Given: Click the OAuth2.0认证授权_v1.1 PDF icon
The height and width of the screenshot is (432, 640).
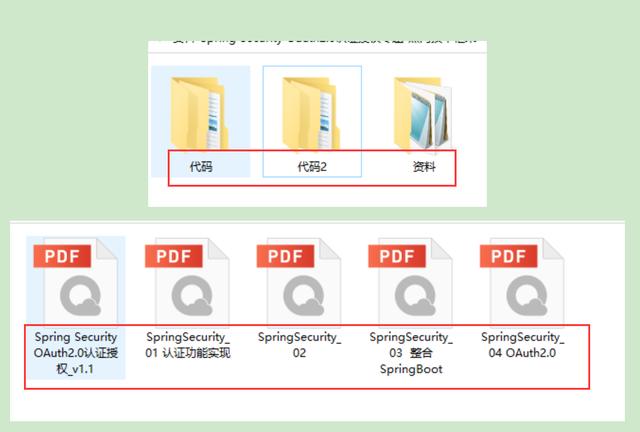Looking at the screenshot, I should (x=76, y=282).
